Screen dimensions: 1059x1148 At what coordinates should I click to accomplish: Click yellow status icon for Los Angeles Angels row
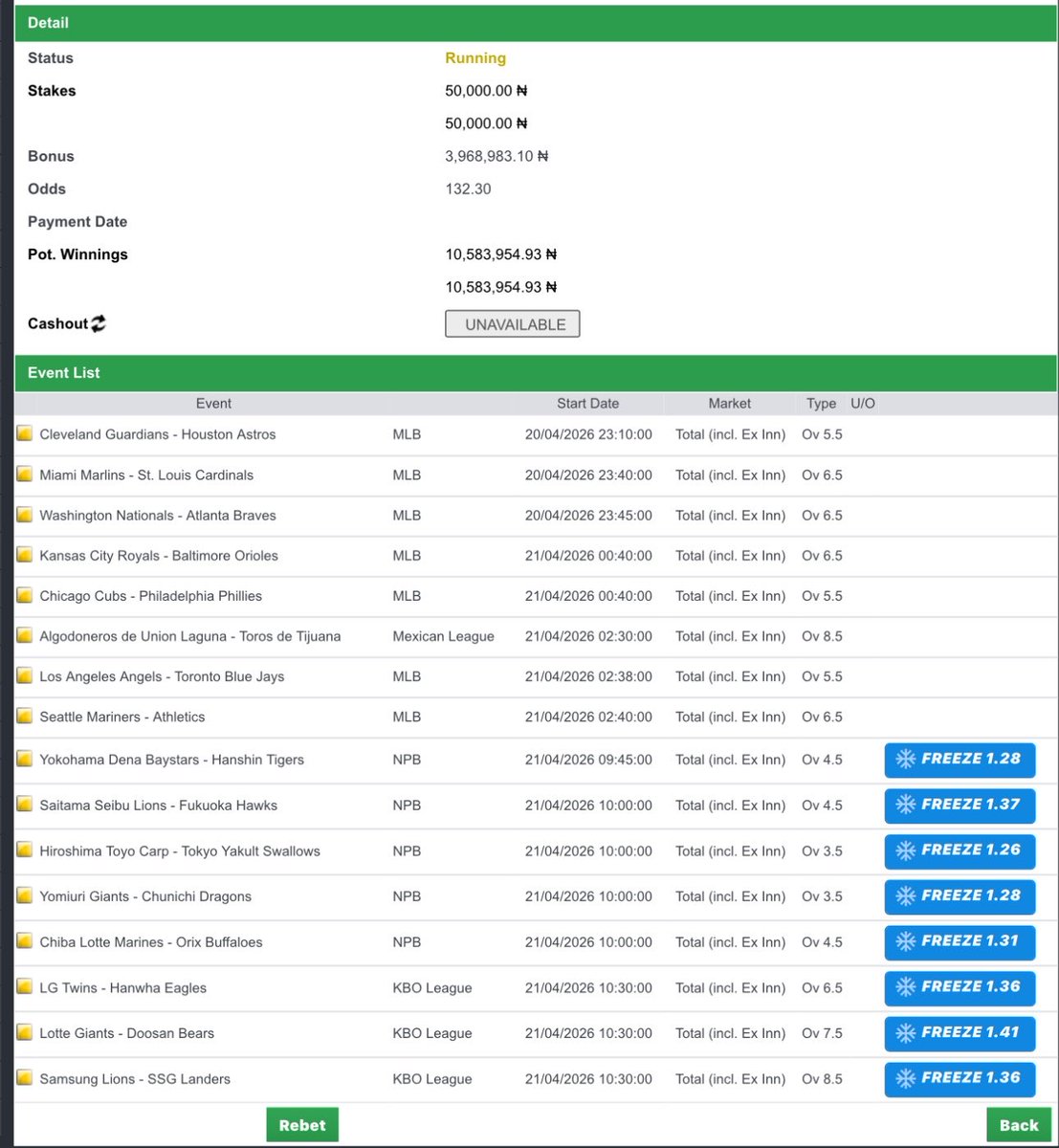[x=25, y=675]
